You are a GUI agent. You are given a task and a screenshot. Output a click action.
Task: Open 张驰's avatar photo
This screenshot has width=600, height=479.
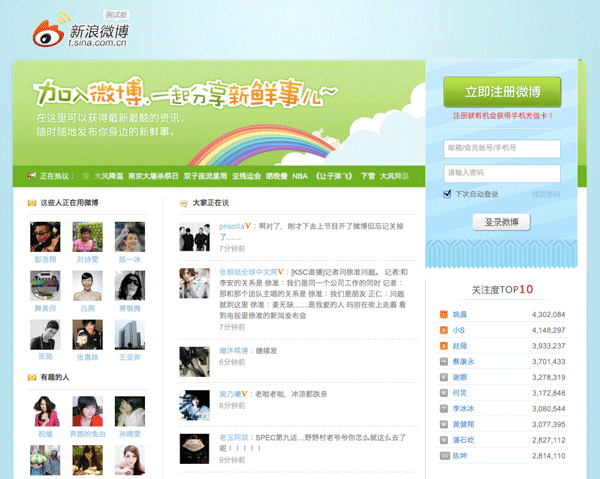tap(45, 334)
